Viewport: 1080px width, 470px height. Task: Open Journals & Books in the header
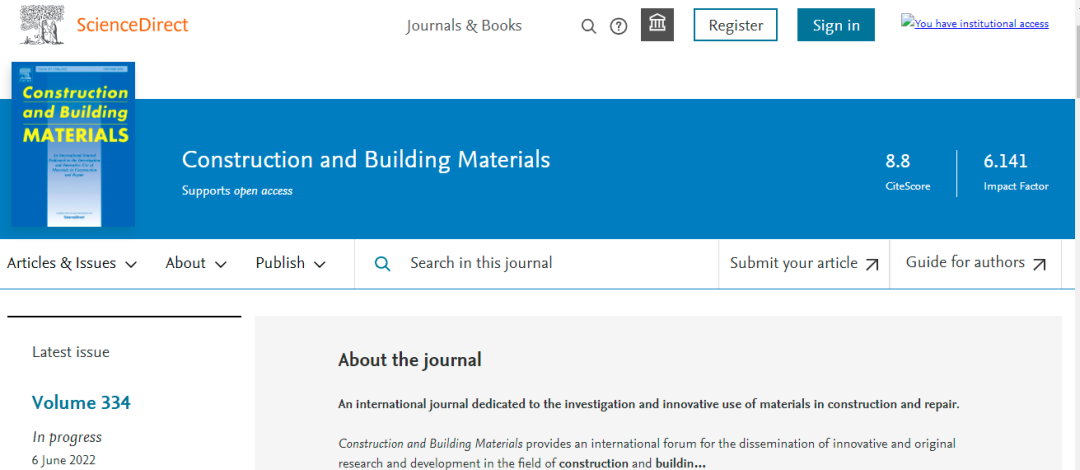click(x=464, y=26)
